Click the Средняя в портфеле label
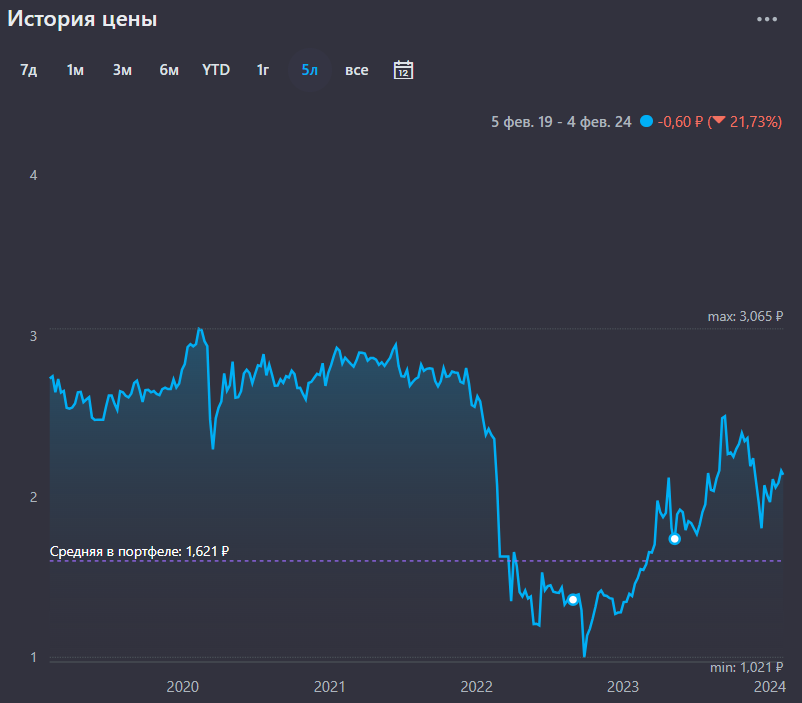 coord(140,551)
